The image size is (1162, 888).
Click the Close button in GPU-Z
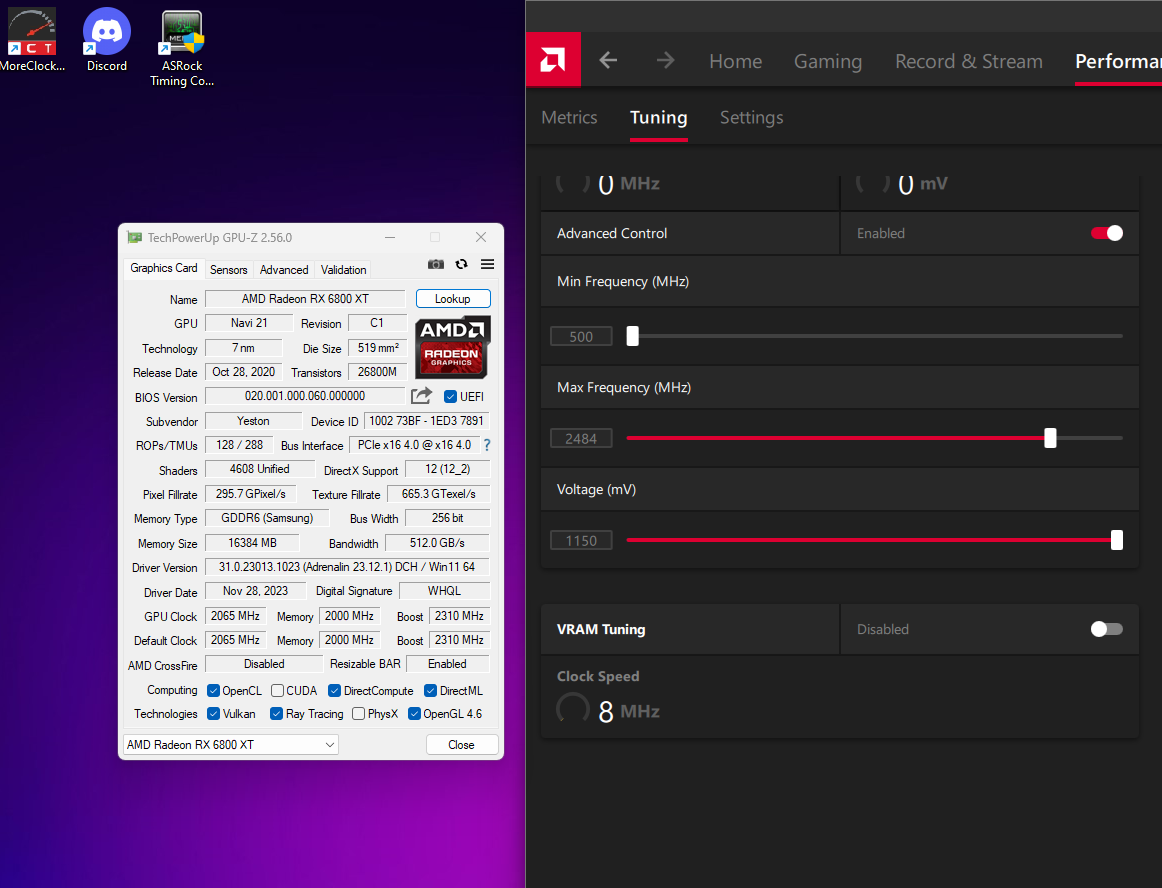click(x=462, y=745)
